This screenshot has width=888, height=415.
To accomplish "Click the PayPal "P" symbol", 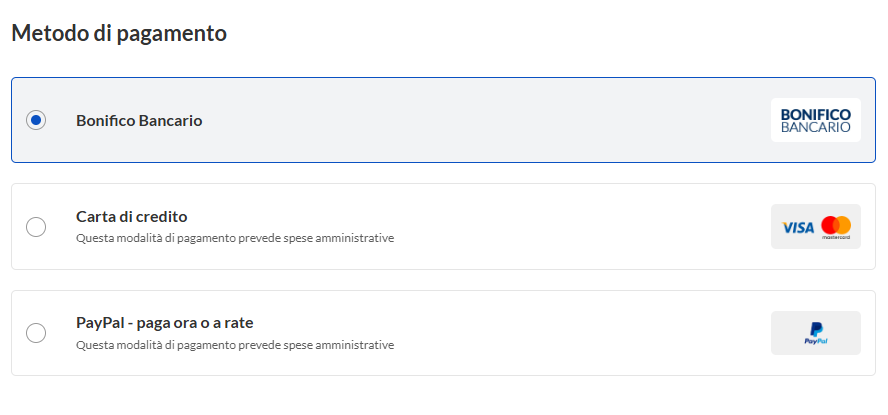I will (815, 328).
